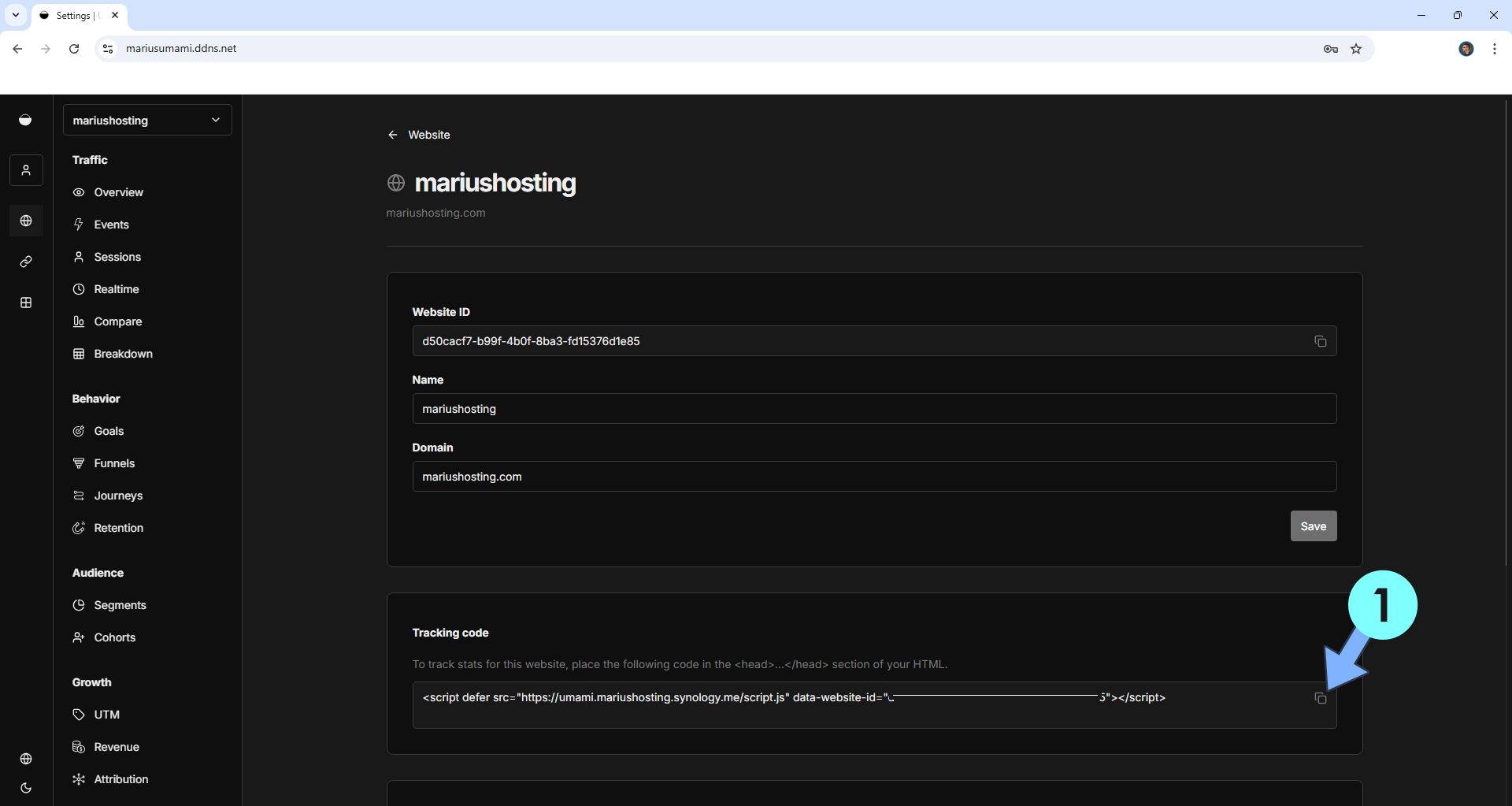
Task: Open the person icon in left rail
Action: pos(26,170)
